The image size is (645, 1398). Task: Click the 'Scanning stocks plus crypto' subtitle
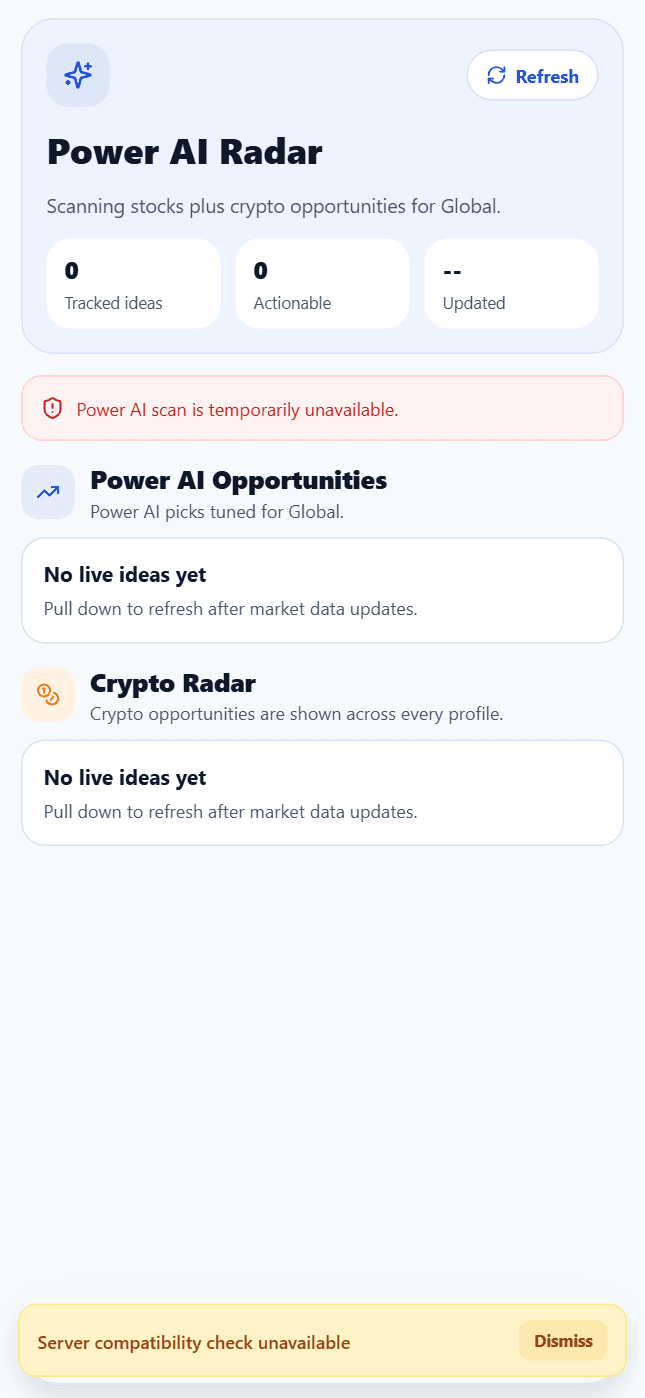(x=273, y=207)
